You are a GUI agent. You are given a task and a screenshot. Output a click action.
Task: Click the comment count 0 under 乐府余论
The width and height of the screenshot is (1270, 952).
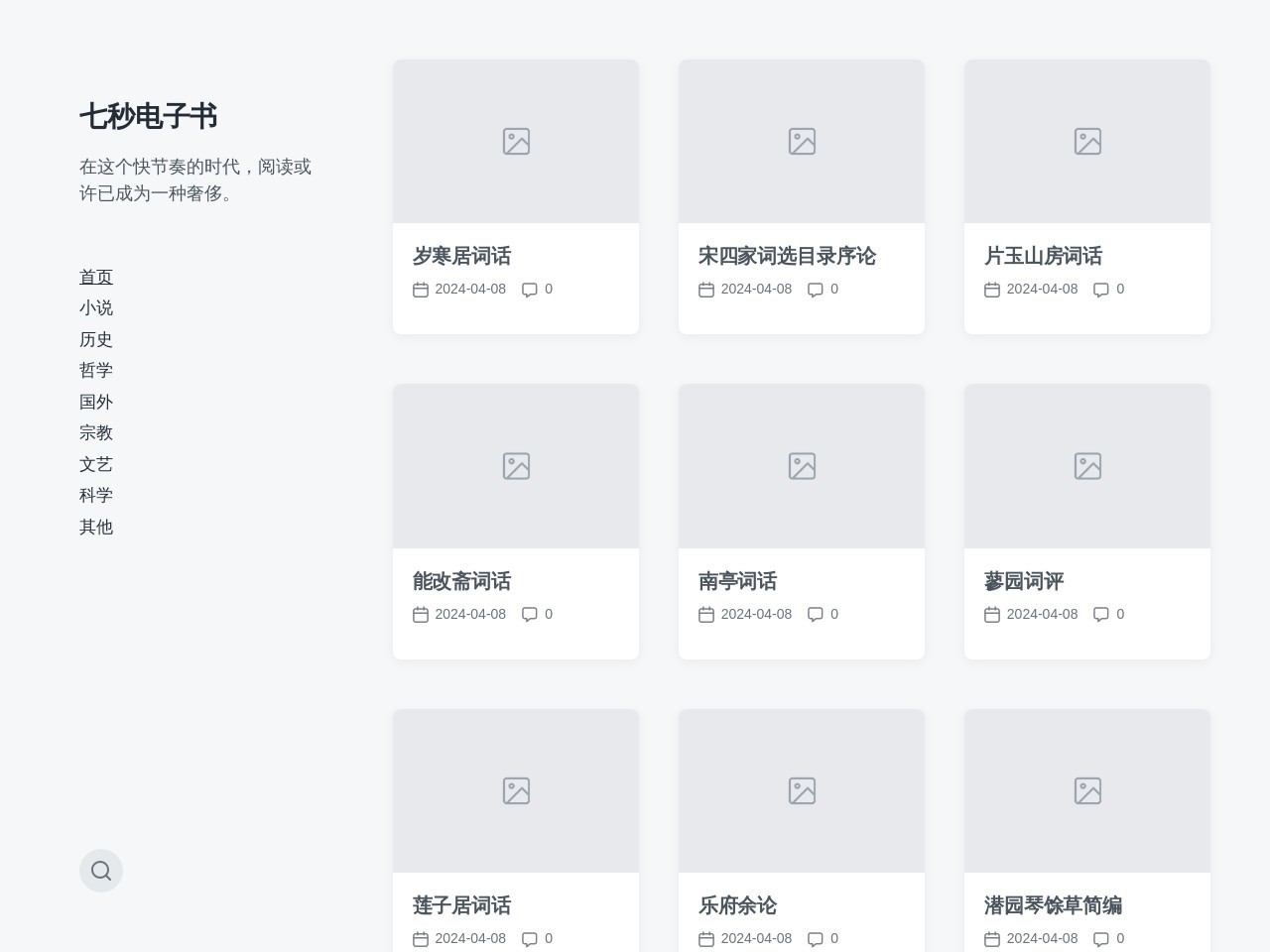point(834,938)
